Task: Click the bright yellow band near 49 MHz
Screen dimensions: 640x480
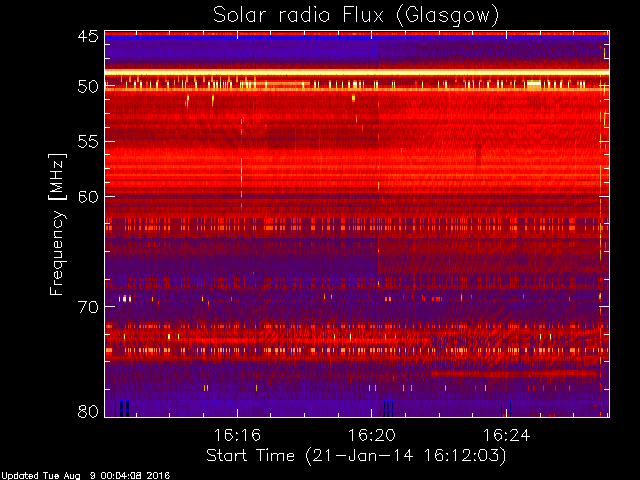Action: pos(357,73)
